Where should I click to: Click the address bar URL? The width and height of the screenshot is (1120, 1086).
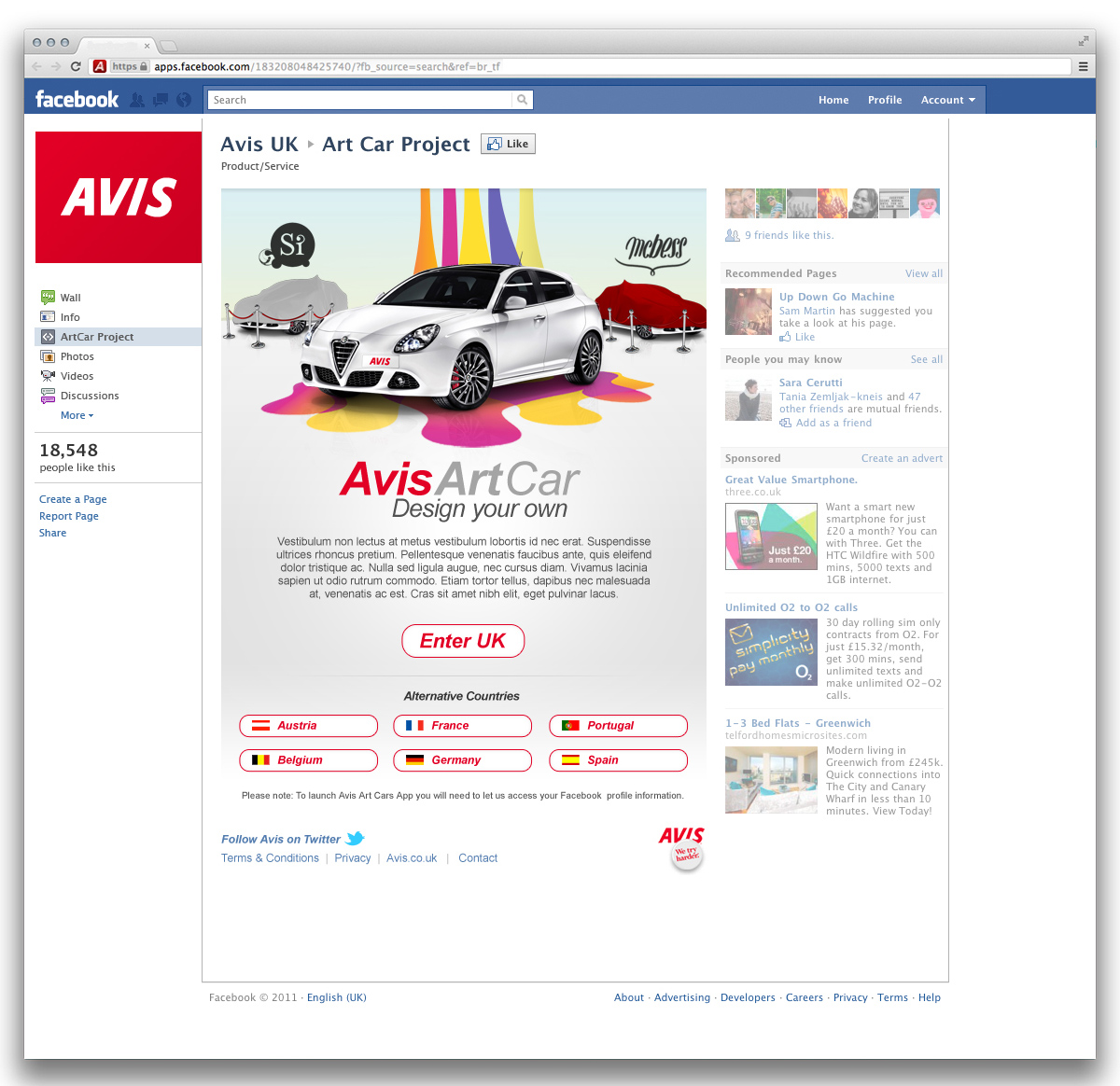[327, 66]
